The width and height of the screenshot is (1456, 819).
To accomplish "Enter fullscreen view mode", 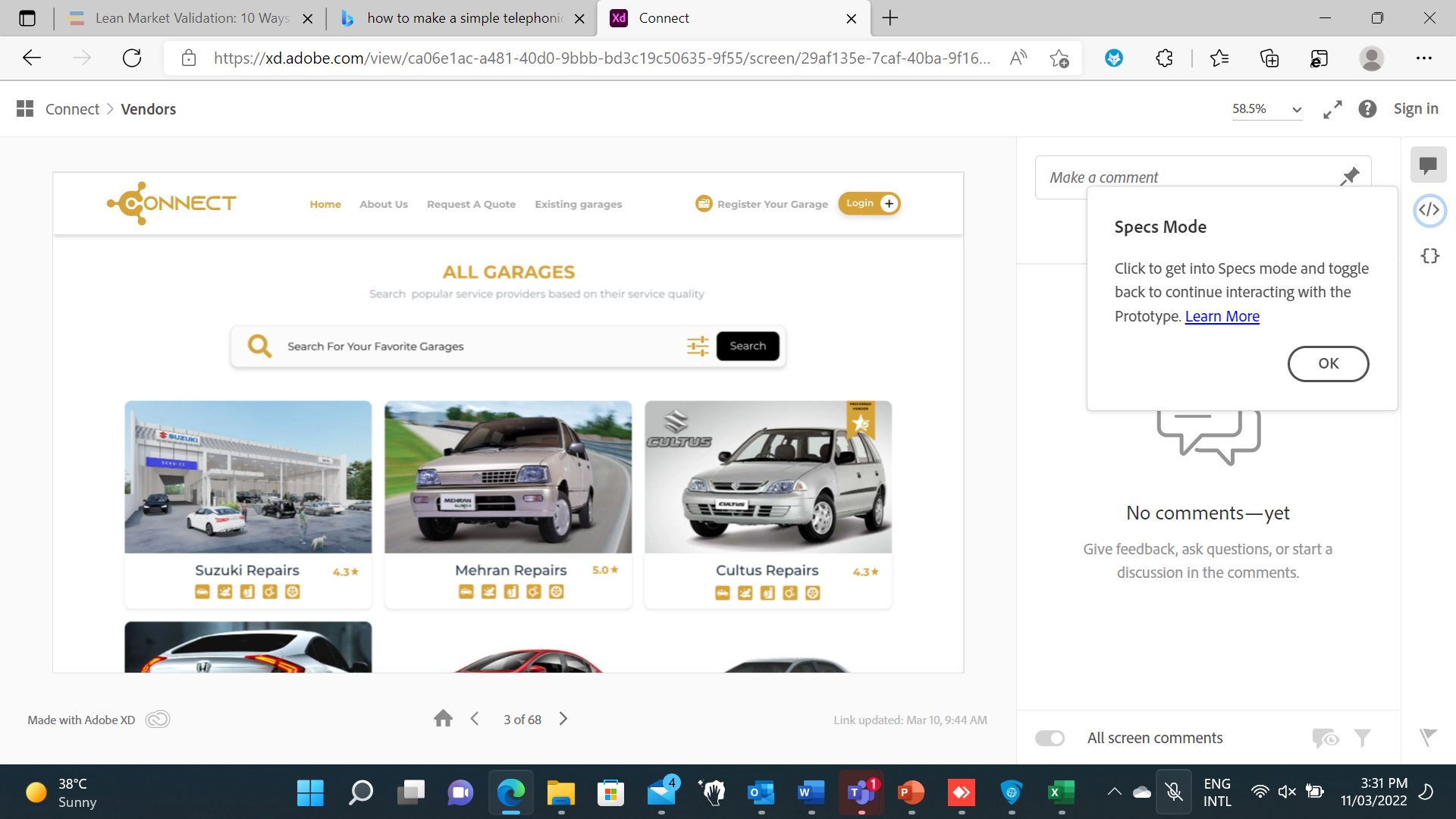I will pyautogui.click(x=1332, y=109).
